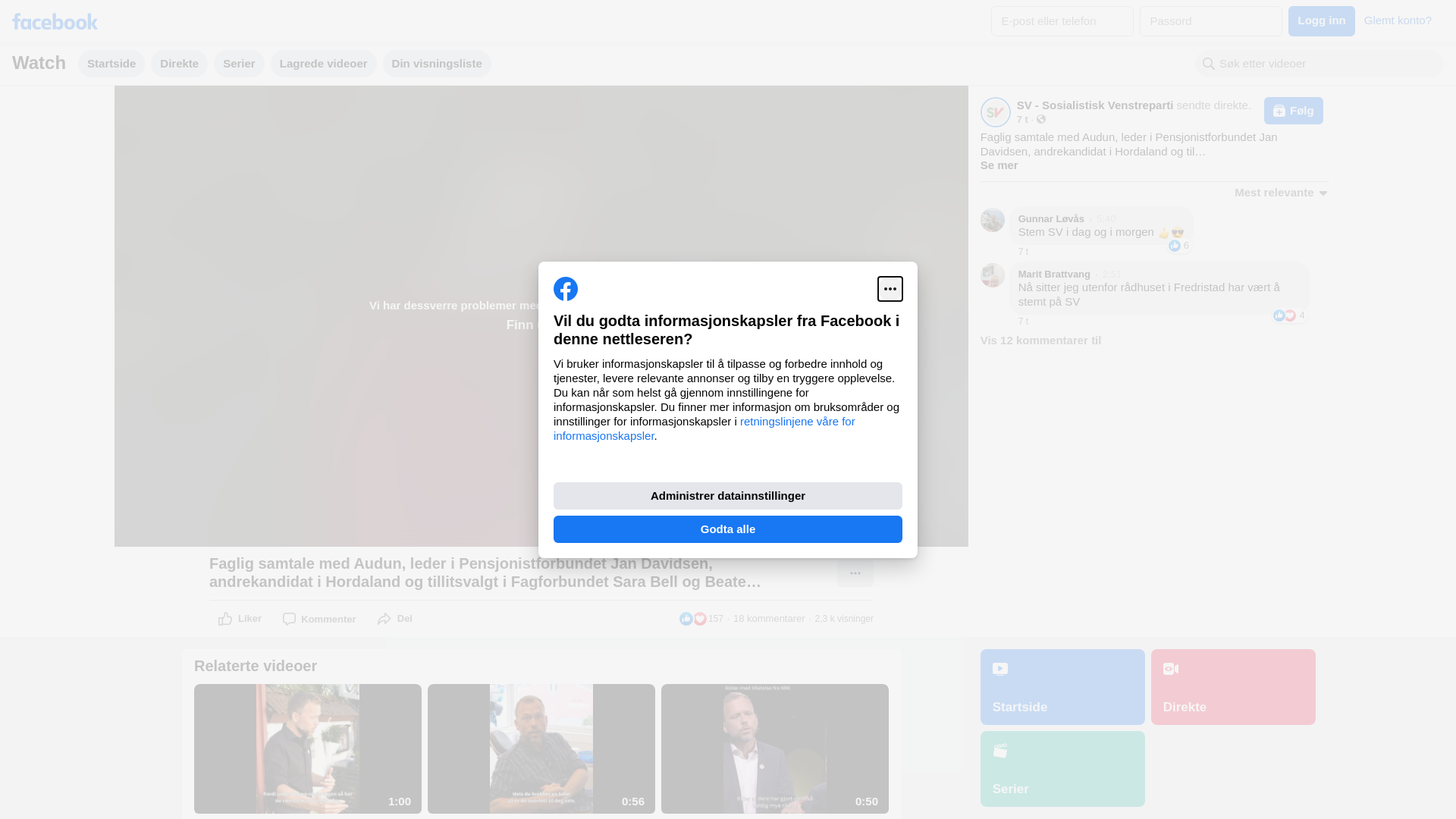1456x819 pixels.
Task: Click the Følg follow button
Action: point(1294,111)
